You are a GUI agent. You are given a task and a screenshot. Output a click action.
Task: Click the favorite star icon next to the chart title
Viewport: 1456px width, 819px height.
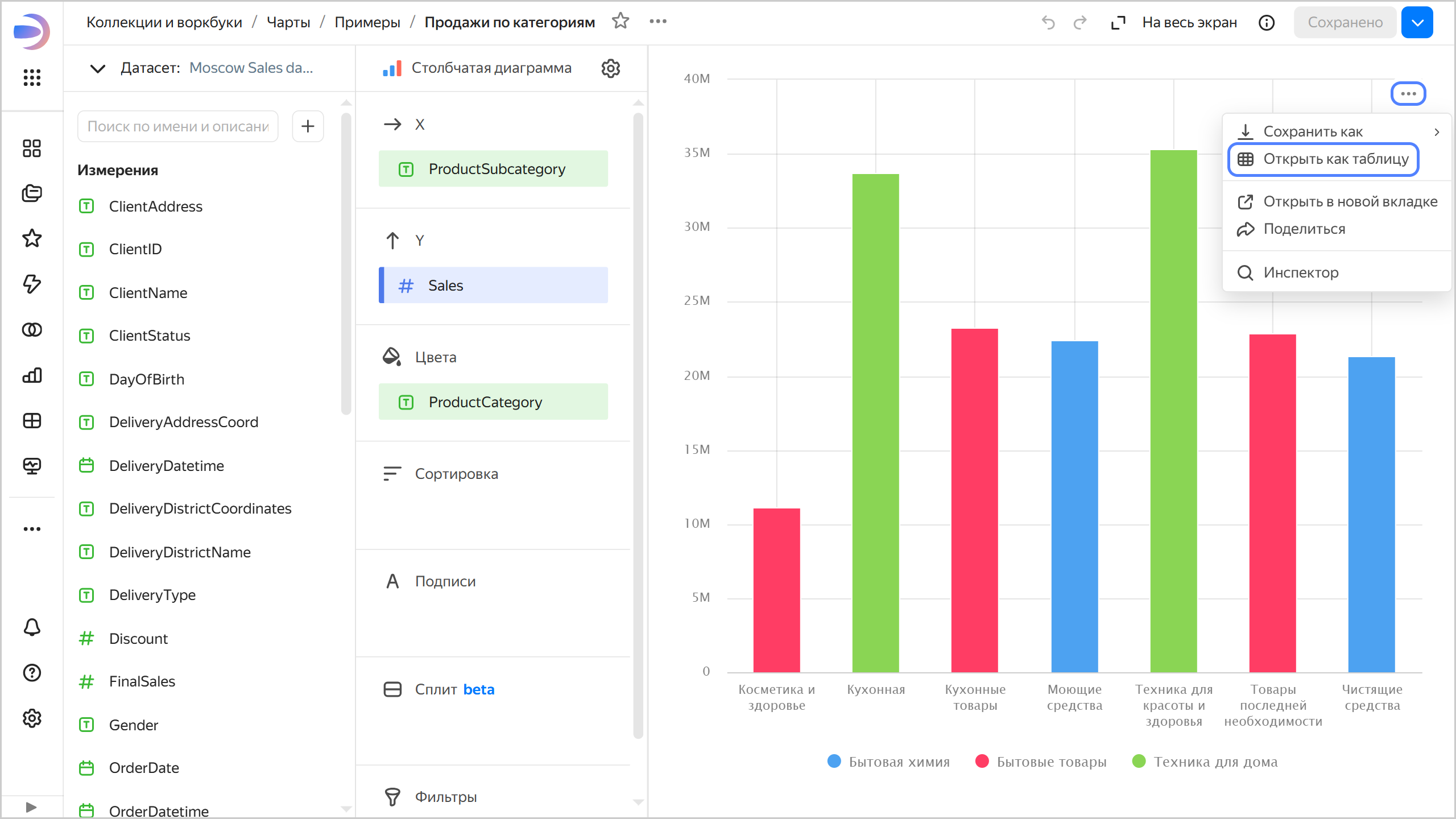tap(621, 22)
